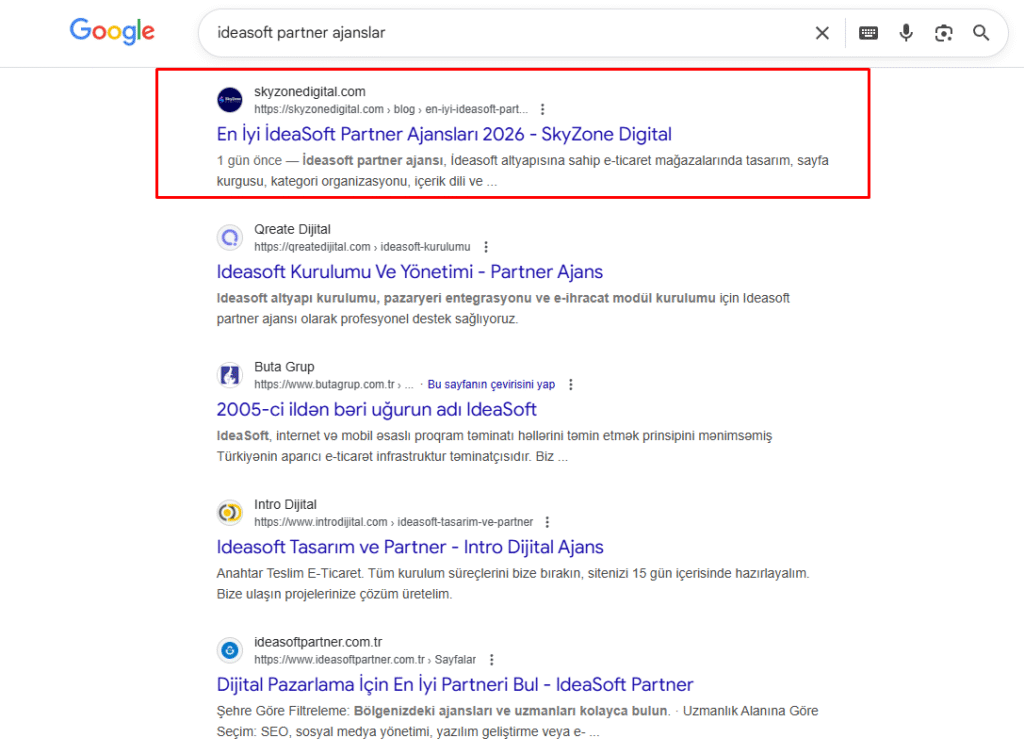Screen dimensions: 1024x754
Task: Click into the search query text field
Action: (x=500, y=33)
